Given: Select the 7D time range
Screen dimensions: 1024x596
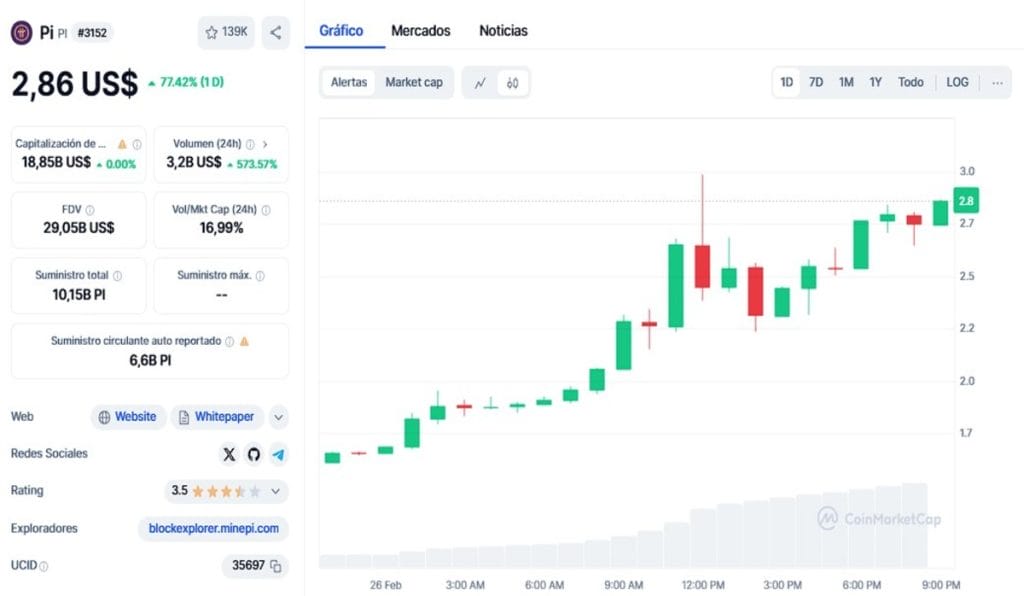Looking at the screenshot, I should click(816, 82).
